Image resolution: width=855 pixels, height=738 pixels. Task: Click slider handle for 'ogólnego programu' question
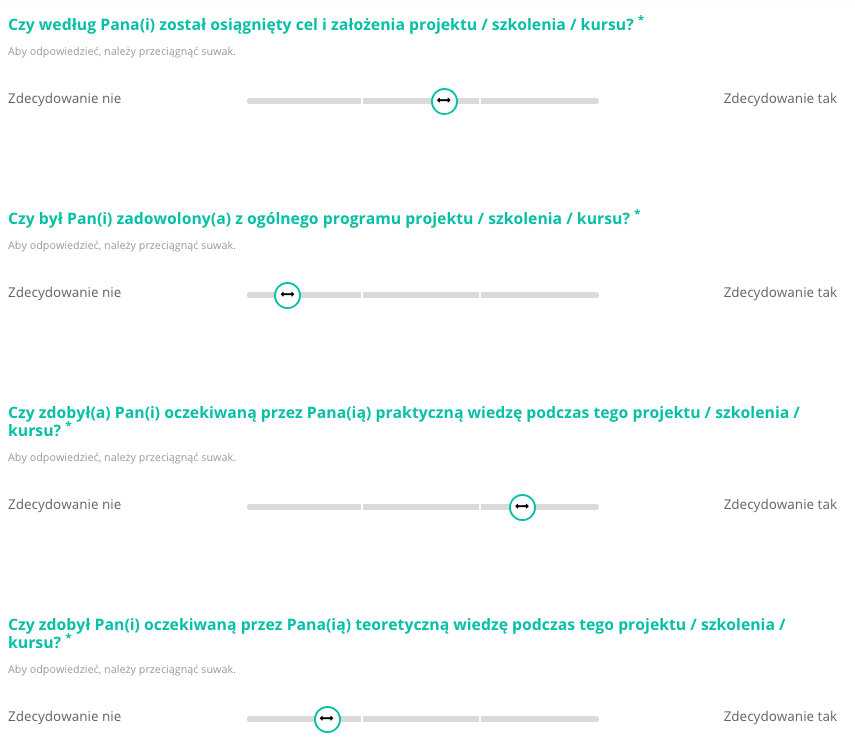tap(287, 295)
